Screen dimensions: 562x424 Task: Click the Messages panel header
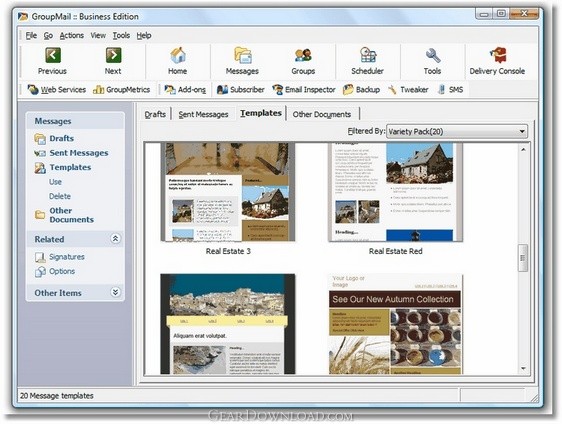75,121
